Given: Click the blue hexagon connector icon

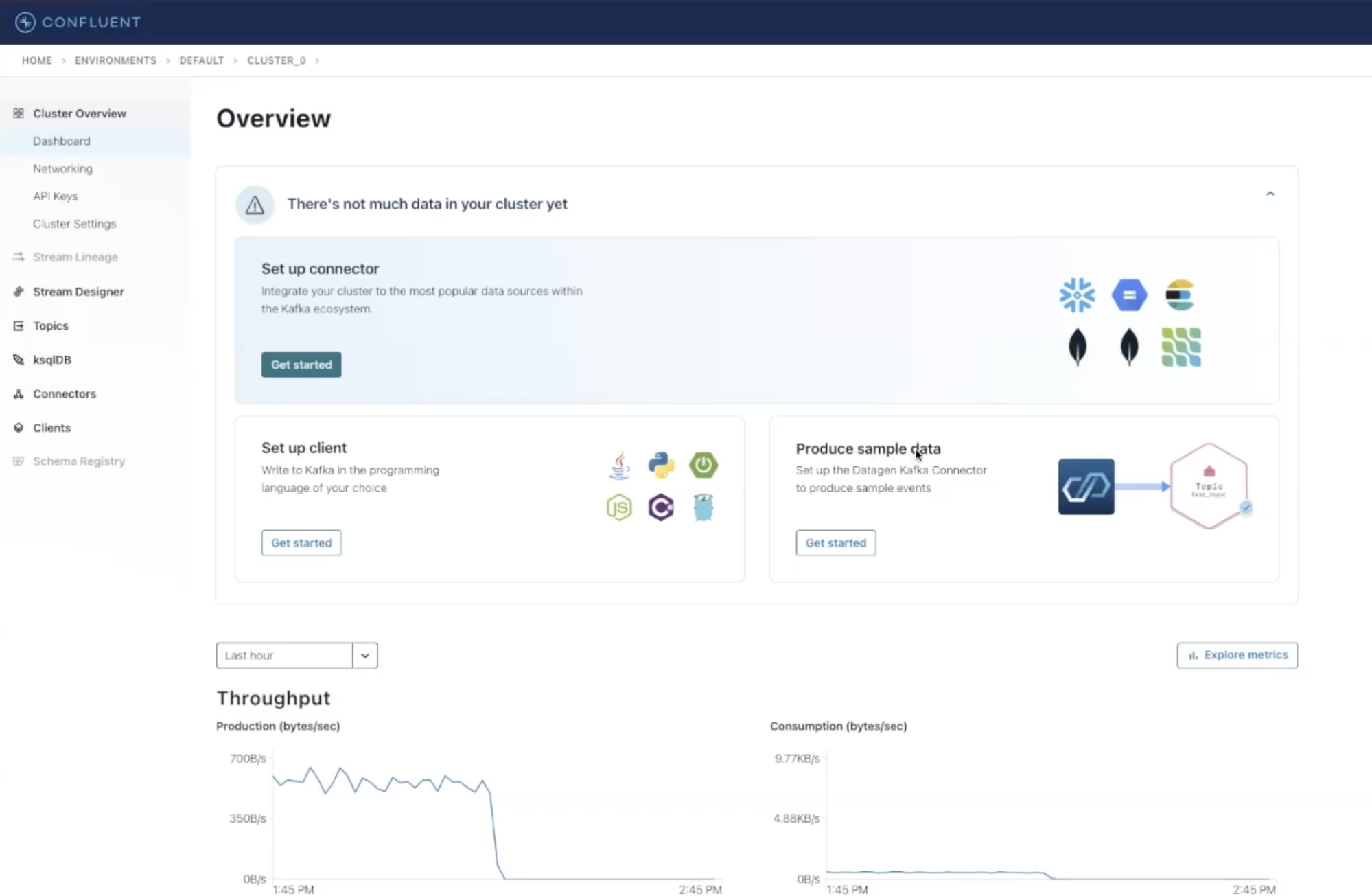Looking at the screenshot, I should (1129, 295).
